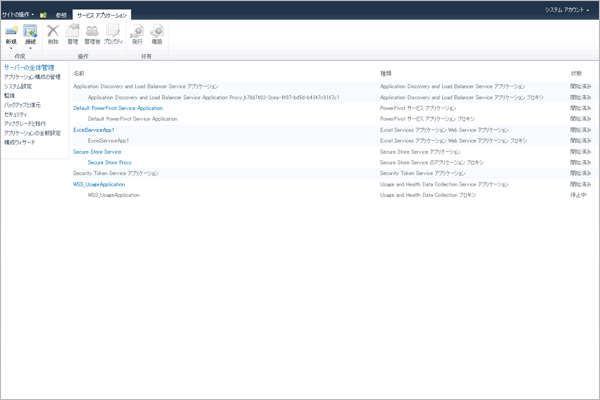This screenshot has width=600, height=400.
Task: Click the プロパティ (Properties) ribbon icon
Action: click(113, 32)
